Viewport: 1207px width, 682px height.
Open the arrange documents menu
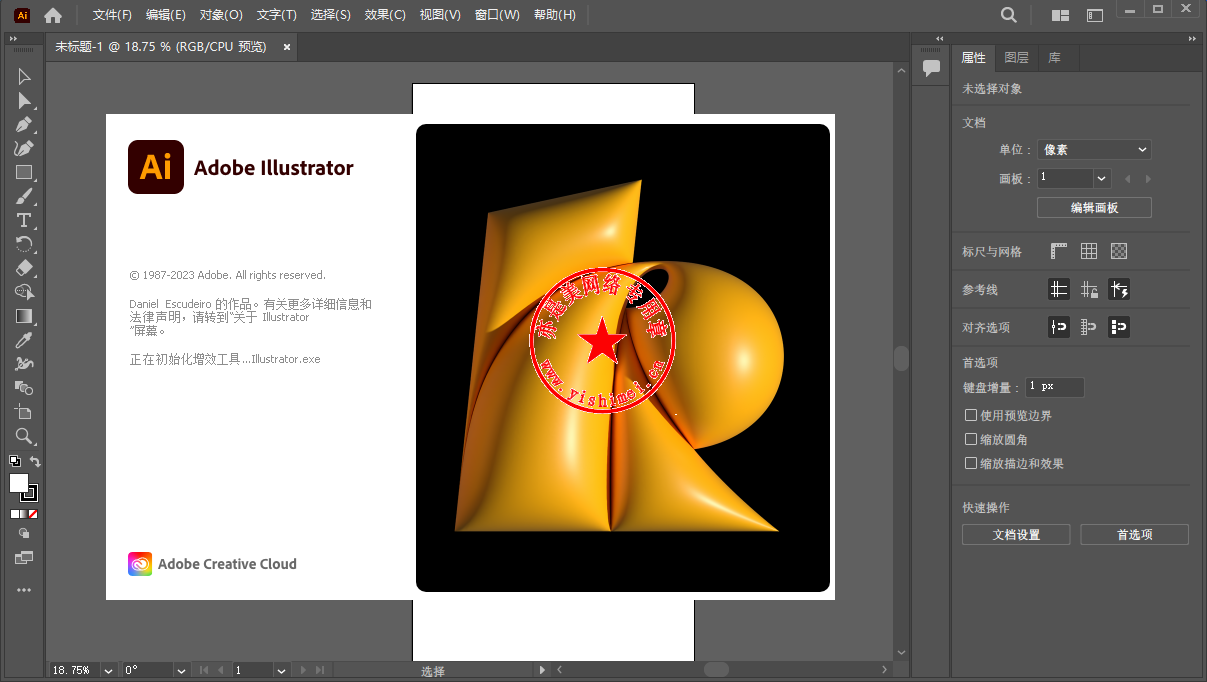coord(1060,15)
